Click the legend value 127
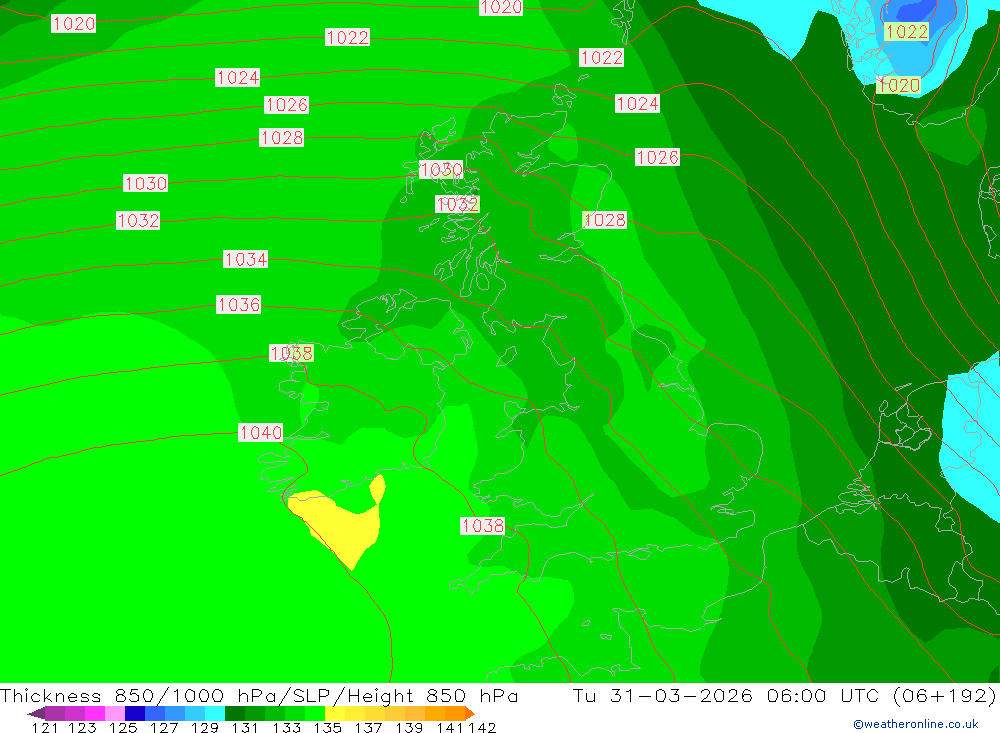This screenshot has height=733, width=1000. click(164, 727)
